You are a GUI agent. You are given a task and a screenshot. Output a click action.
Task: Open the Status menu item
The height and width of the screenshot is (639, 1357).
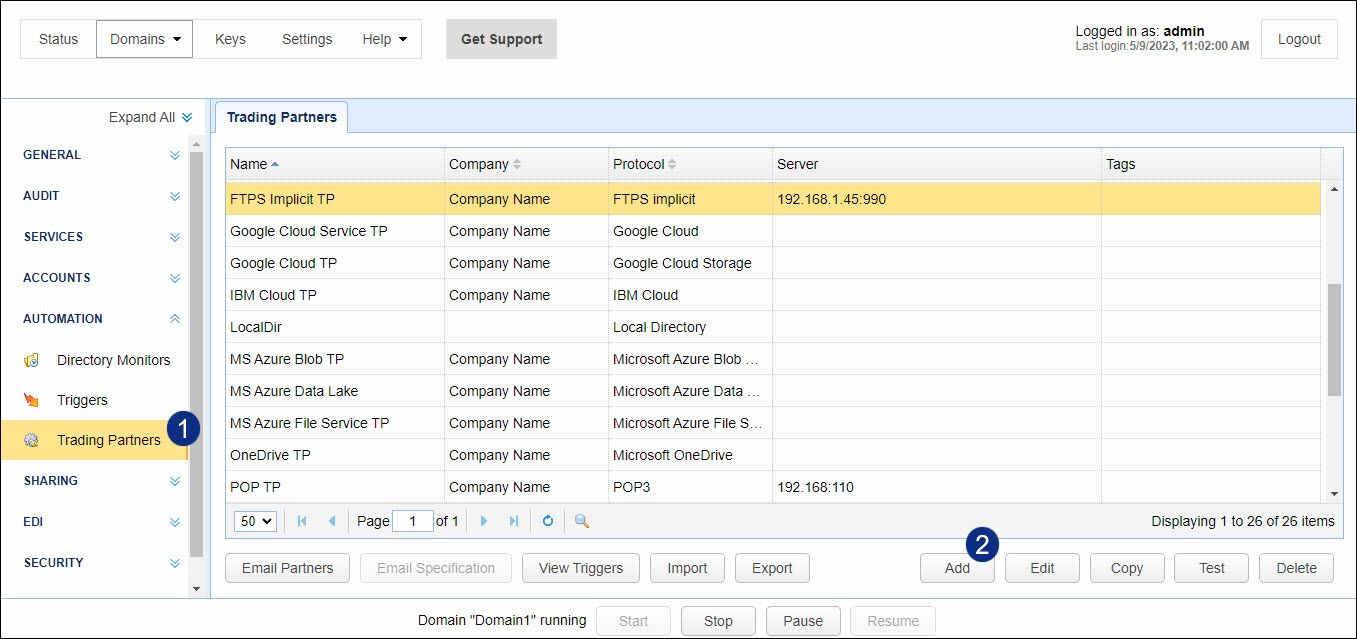58,39
